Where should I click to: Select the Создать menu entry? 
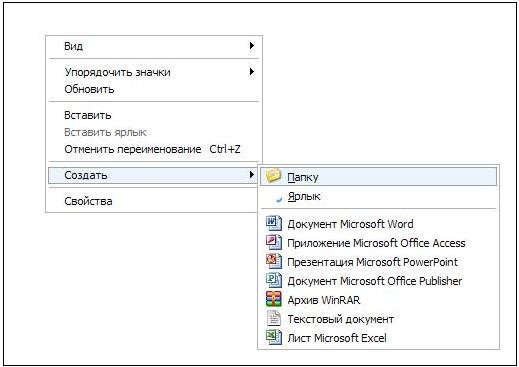click(153, 175)
